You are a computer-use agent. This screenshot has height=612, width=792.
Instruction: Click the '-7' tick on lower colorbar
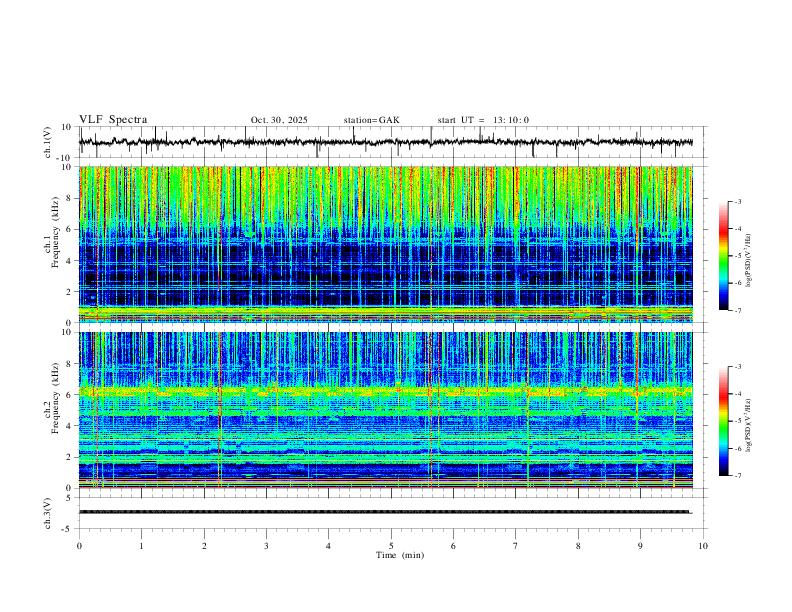click(738, 476)
